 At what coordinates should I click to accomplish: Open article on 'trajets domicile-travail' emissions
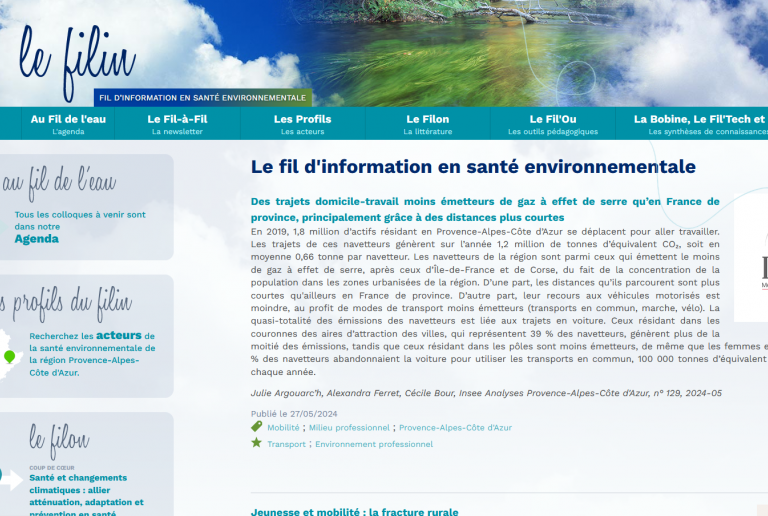point(485,209)
